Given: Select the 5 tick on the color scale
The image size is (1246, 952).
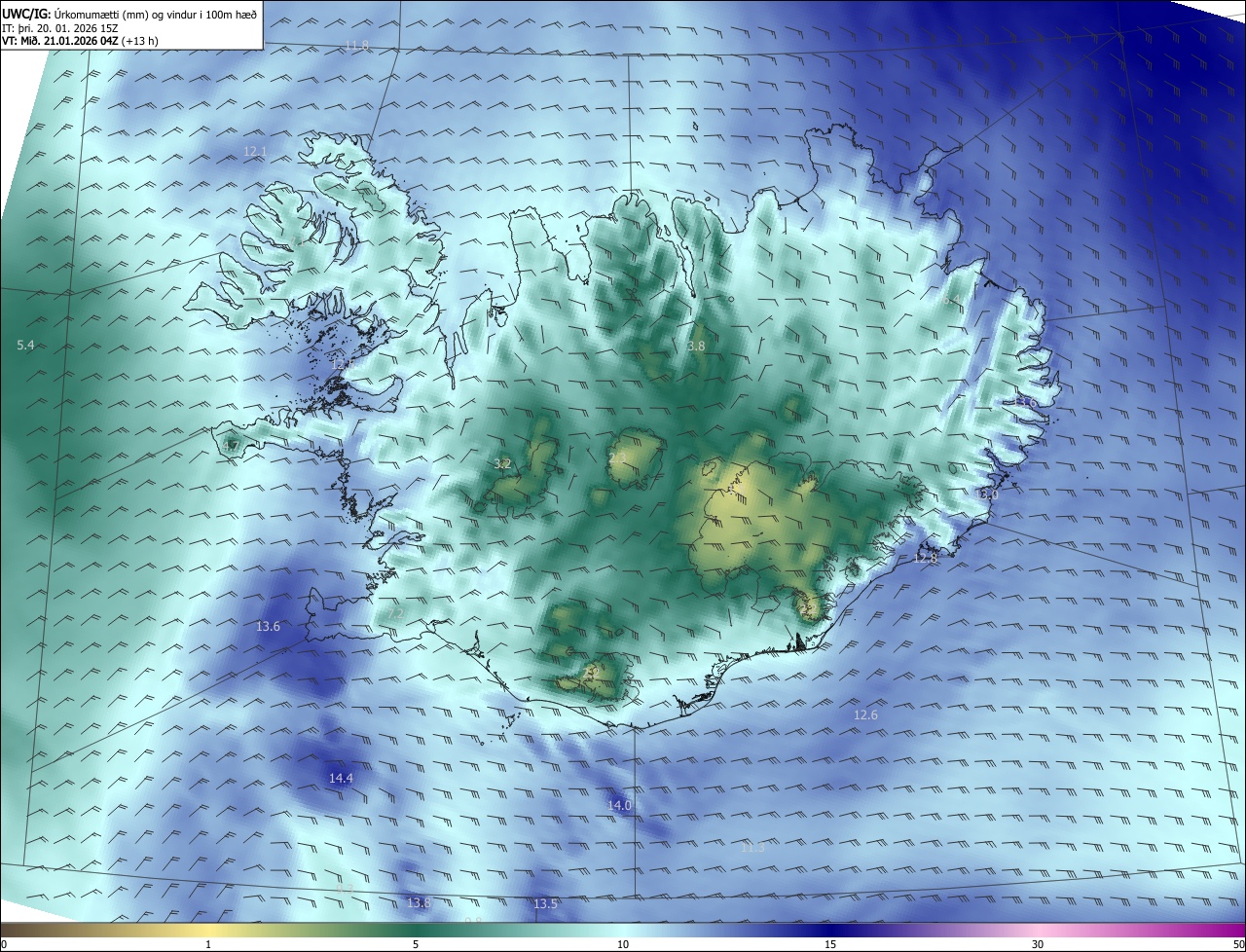Looking at the screenshot, I should pyautogui.click(x=416, y=944).
